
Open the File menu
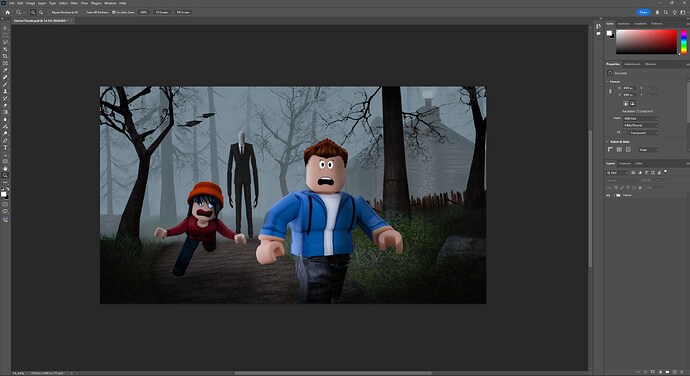point(11,3)
